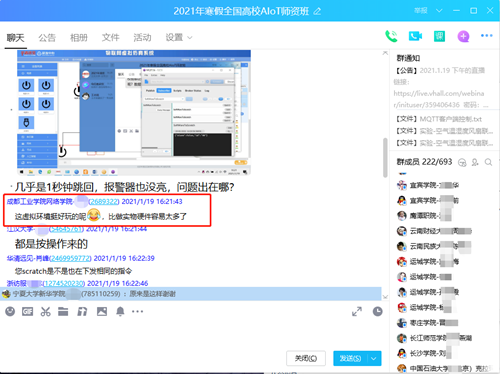
Task: Expand the 设置 dropdown tab
Action: [x=179, y=38]
